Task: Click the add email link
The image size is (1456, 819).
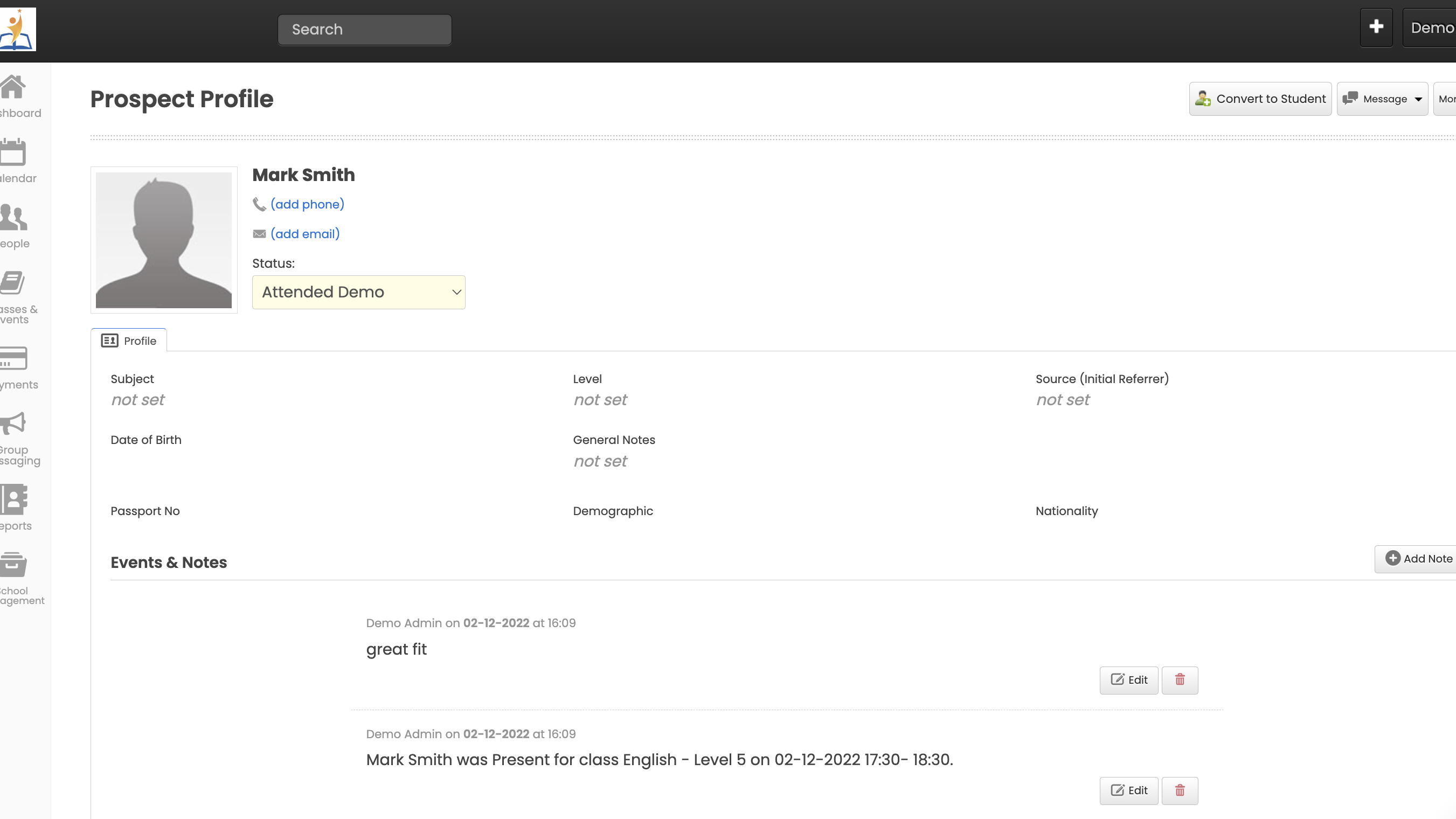Action: click(304, 234)
